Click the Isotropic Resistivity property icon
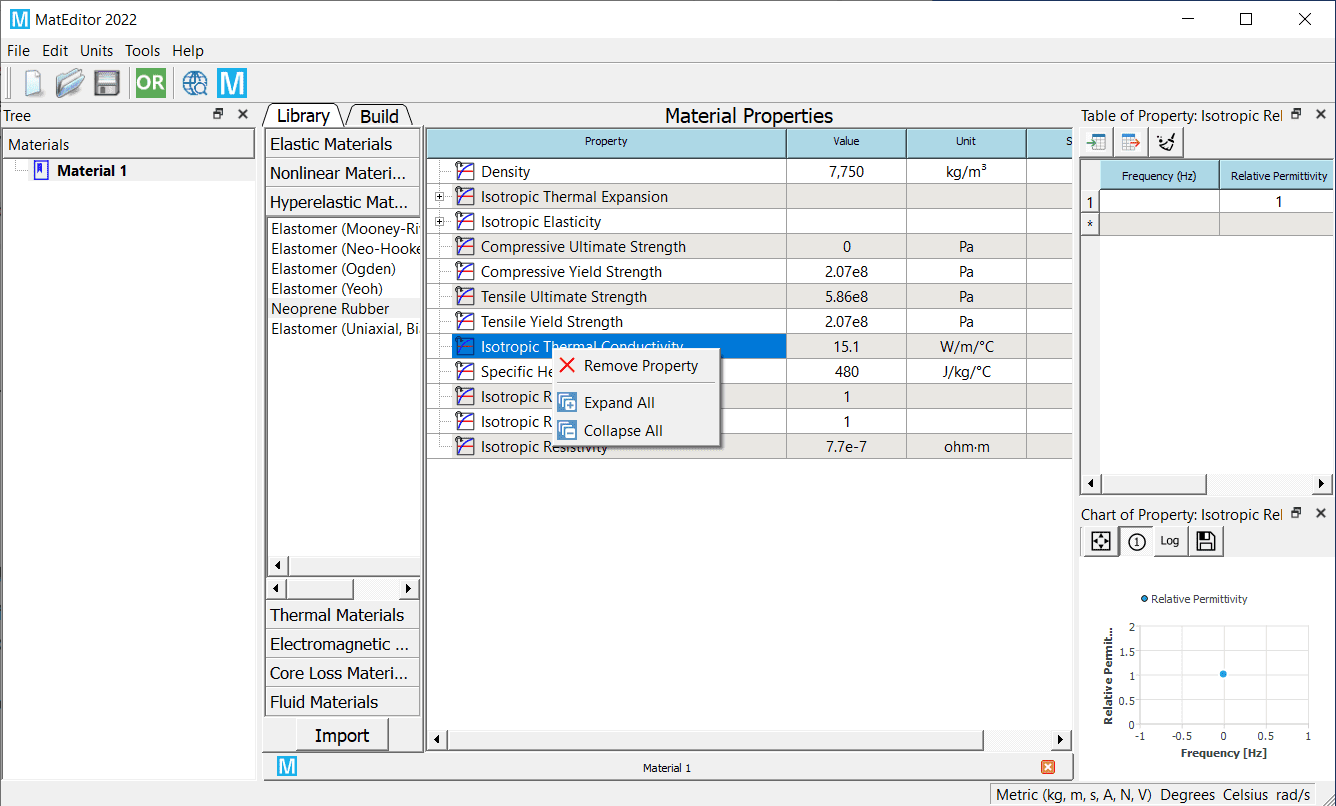 (464, 446)
